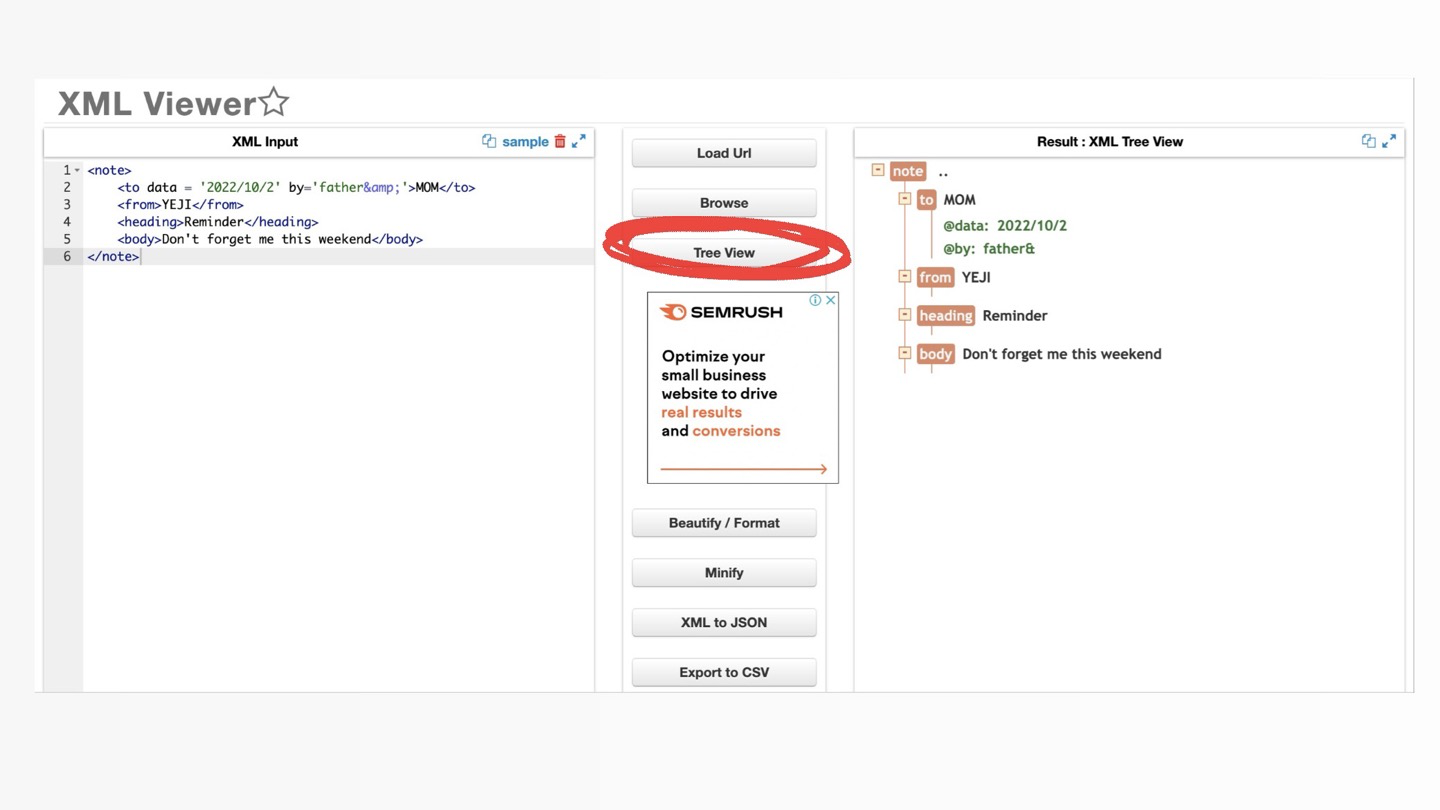Viewport: 1440px width, 810px height.
Task: Select the 'from' tag label in tree
Action: click(x=935, y=277)
